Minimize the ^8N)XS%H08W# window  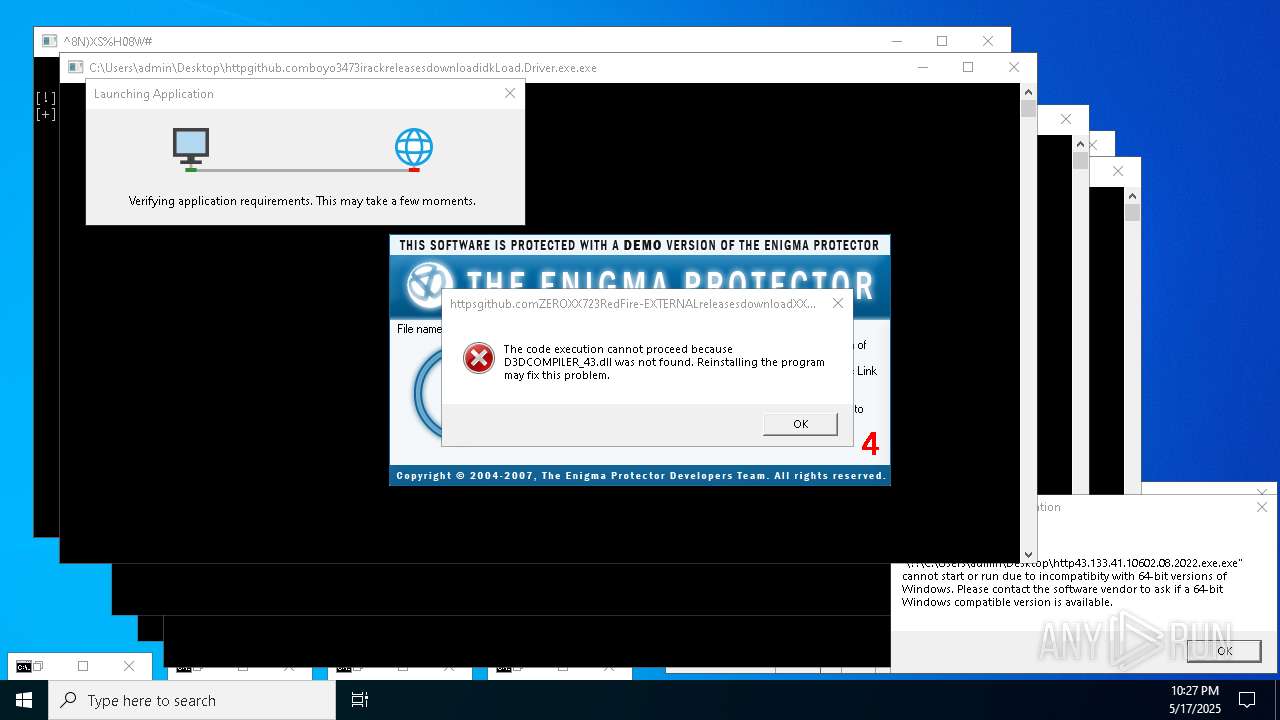coord(896,41)
